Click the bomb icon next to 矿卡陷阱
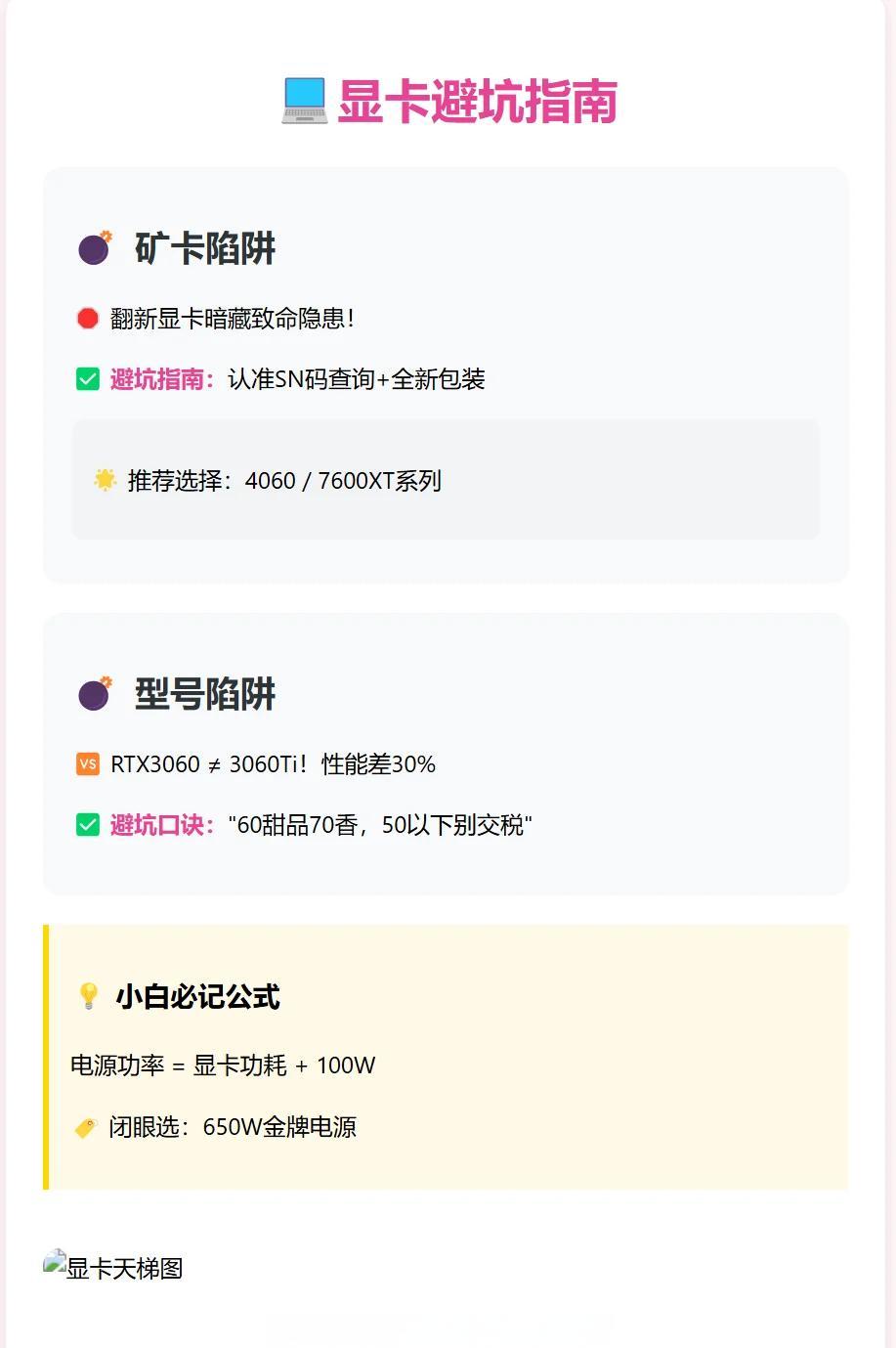Image resolution: width=896 pixels, height=1348 pixels. (x=95, y=248)
